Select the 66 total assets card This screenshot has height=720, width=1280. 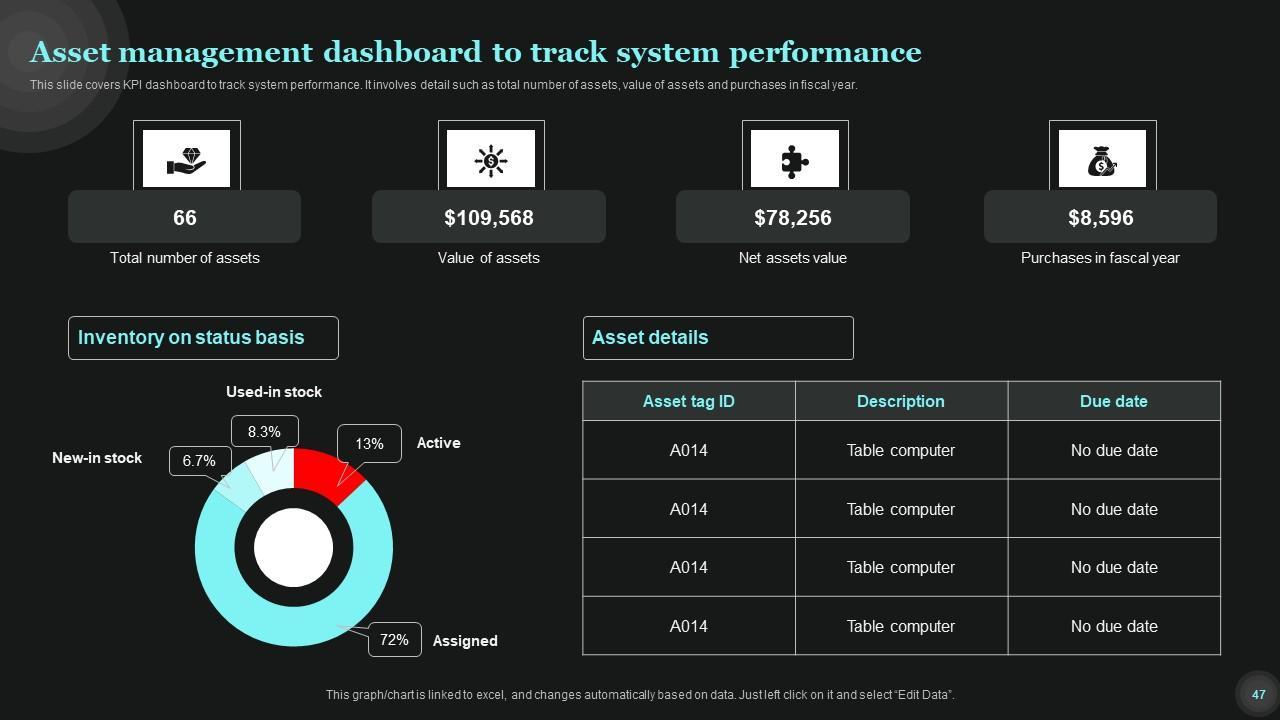pyautogui.click(x=184, y=217)
